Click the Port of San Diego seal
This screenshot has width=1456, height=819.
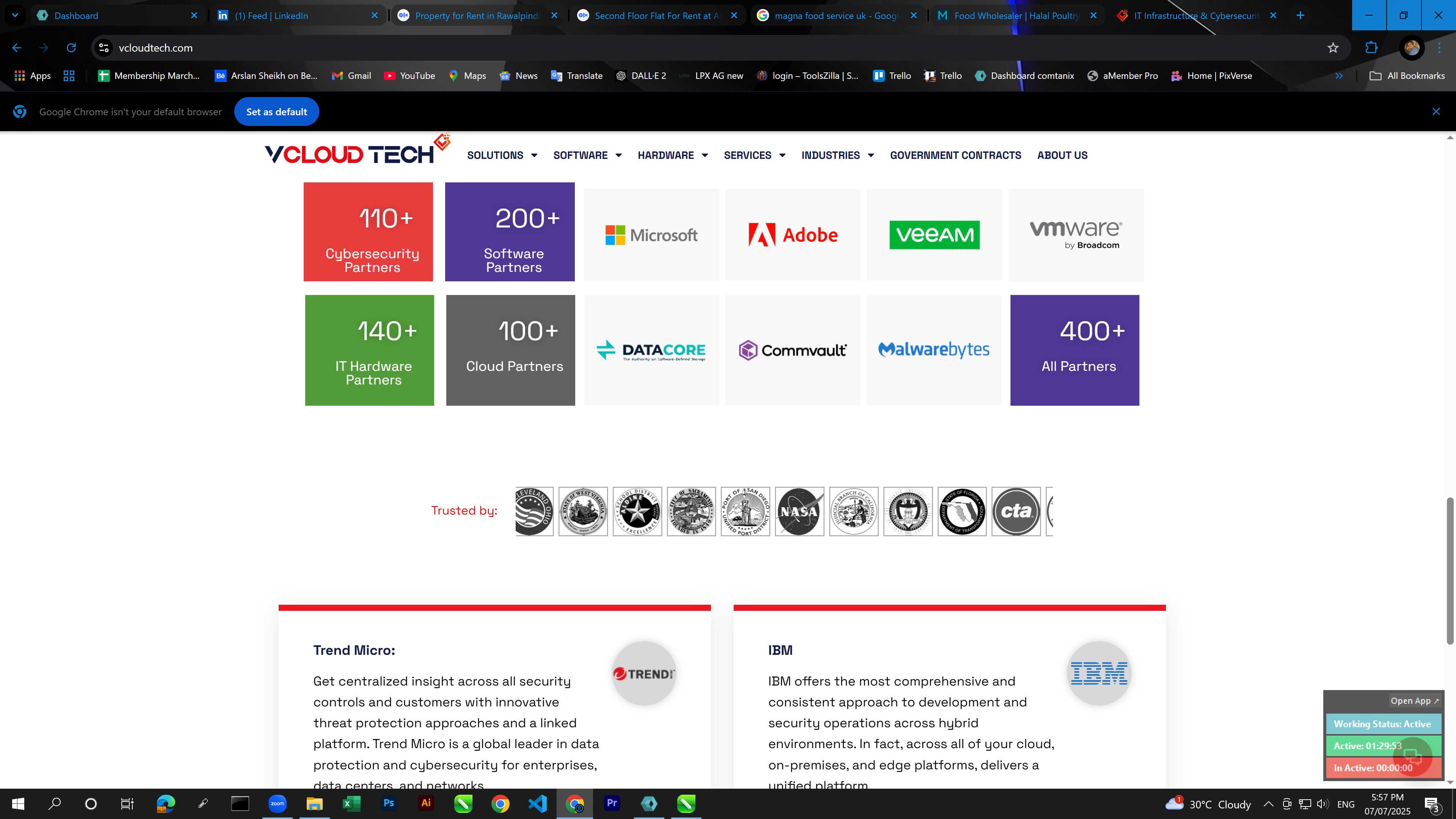coord(745,511)
